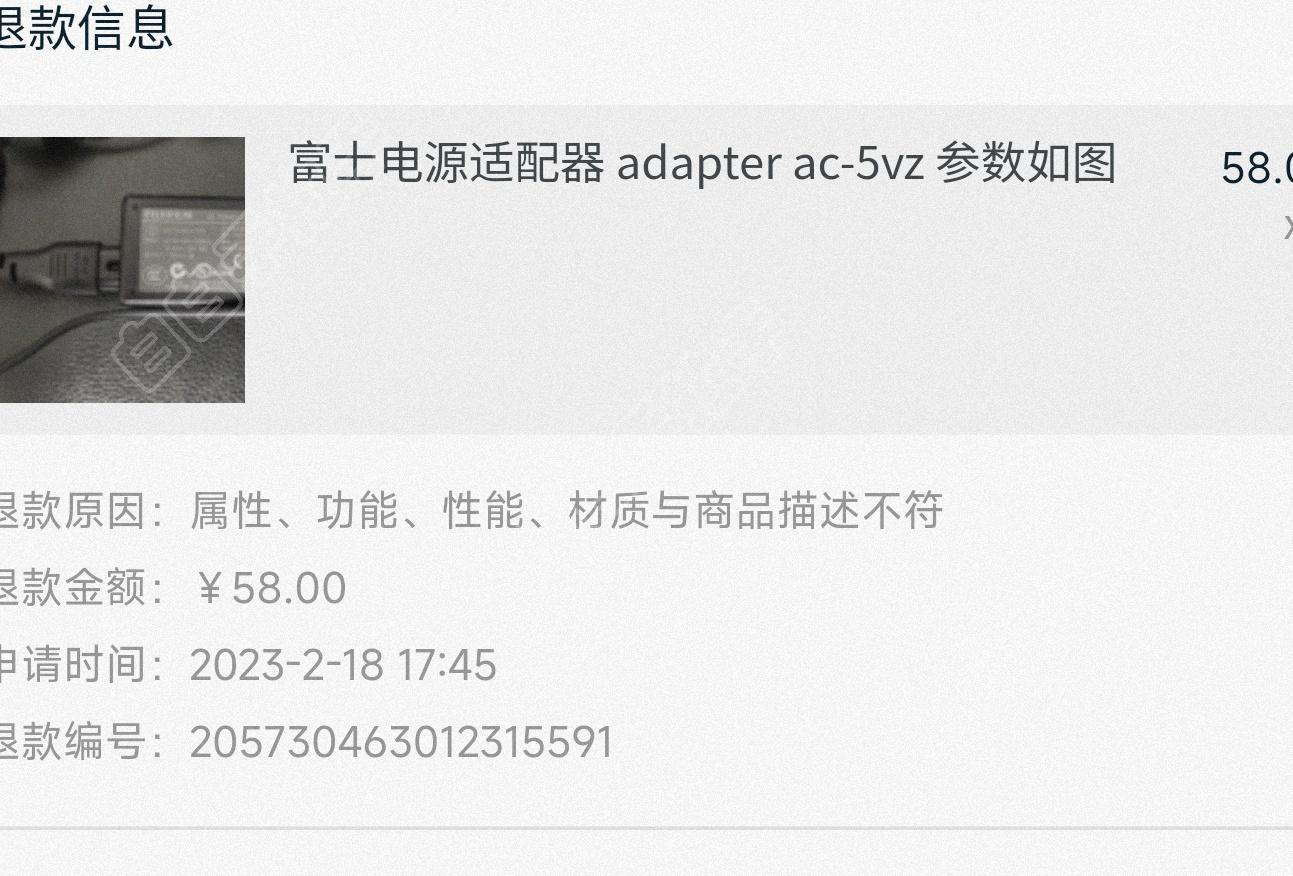The width and height of the screenshot is (1293, 876).
Task: Open the Fuji adapter product thumbnail
Action: pos(122,270)
